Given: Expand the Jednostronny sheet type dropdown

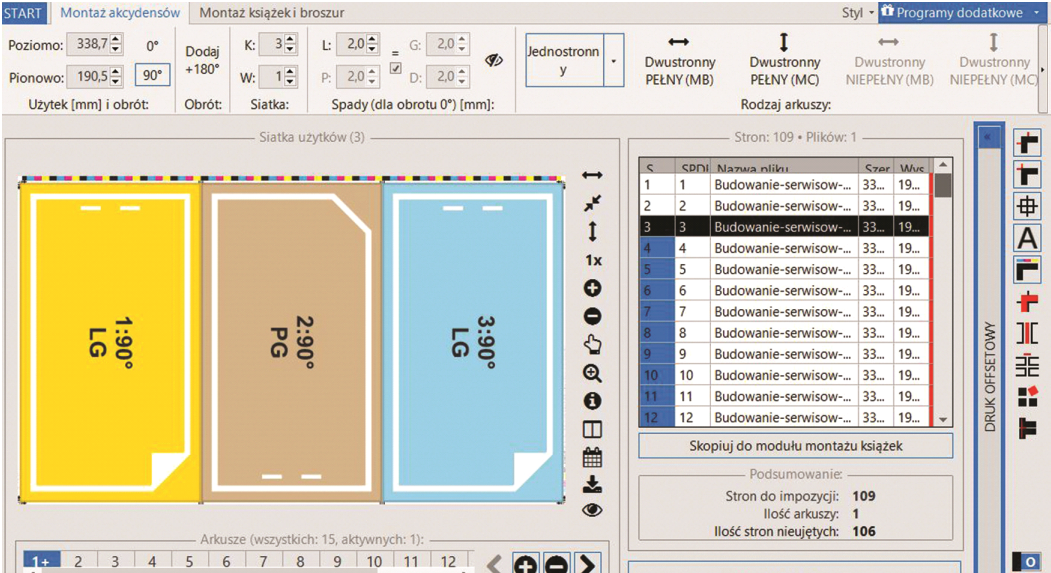Looking at the screenshot, I should [x=613, y=61].
